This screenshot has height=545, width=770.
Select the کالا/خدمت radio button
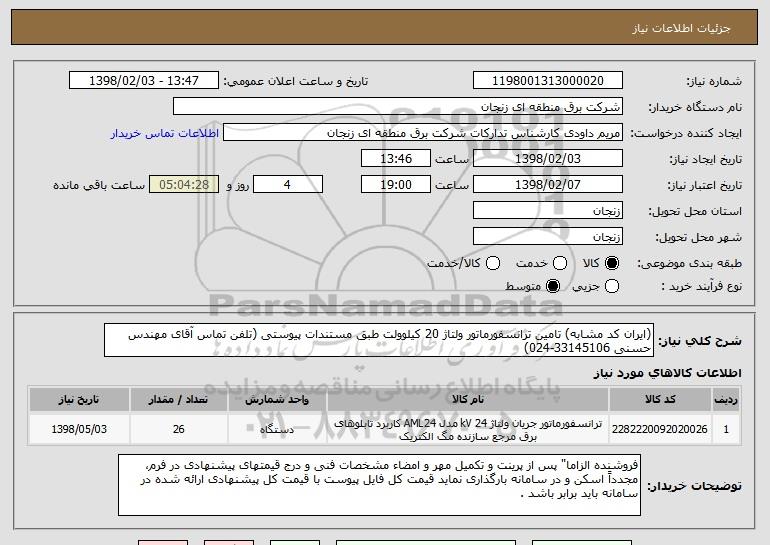pos(493,263)
